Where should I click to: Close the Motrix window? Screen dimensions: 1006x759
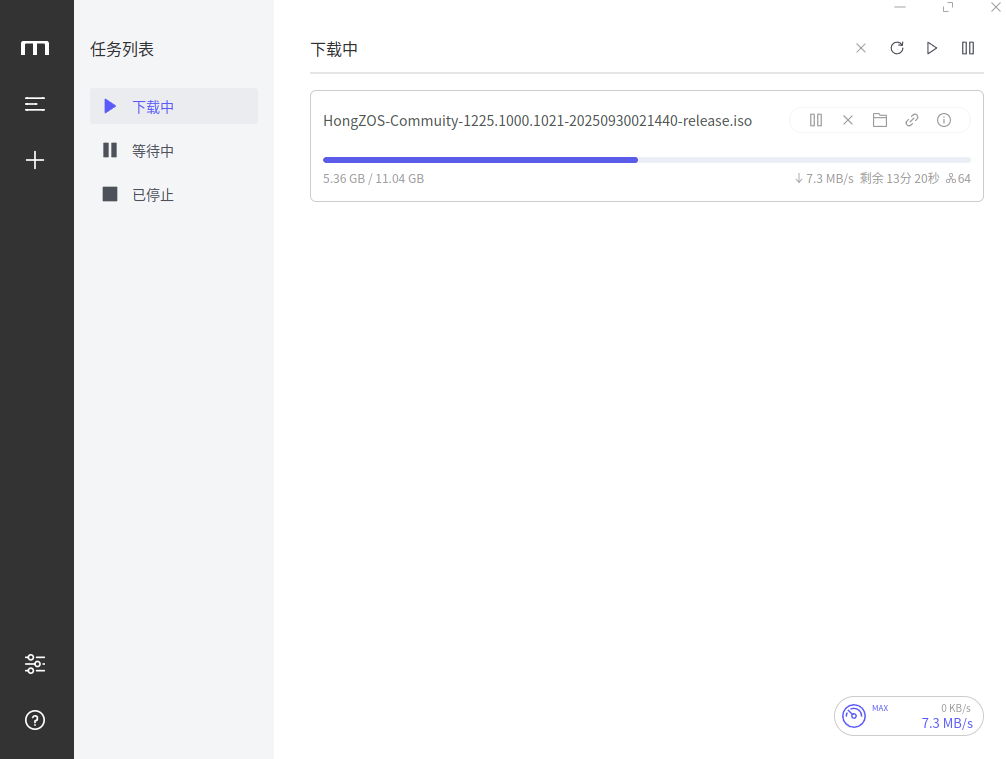[x=996, y=7]
